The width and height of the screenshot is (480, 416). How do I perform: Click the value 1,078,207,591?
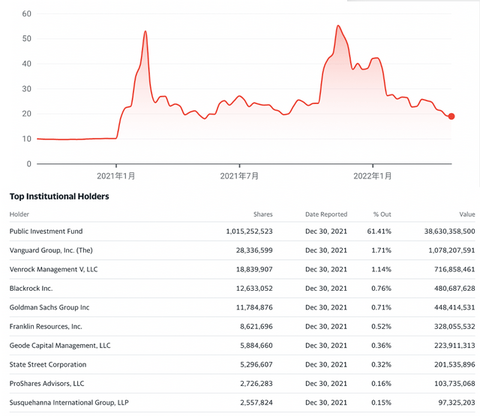pos(452,250)
